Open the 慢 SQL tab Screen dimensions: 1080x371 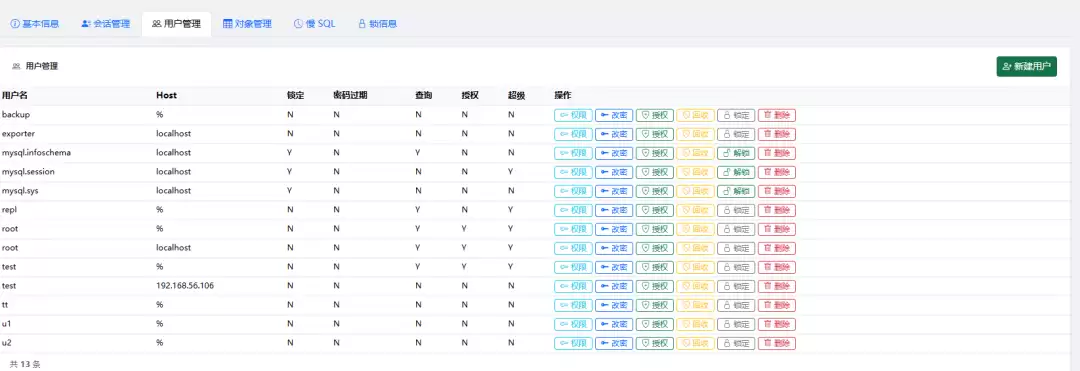315,23
